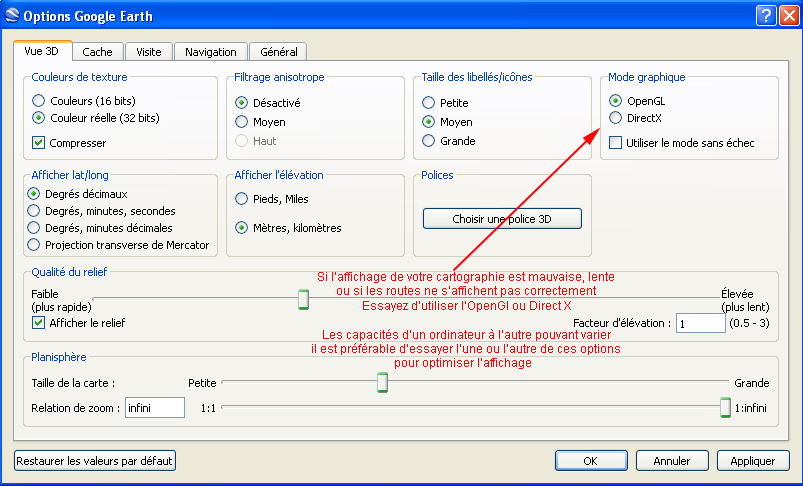Open the Cache tab
803x486 pixels.
(97, 52)
